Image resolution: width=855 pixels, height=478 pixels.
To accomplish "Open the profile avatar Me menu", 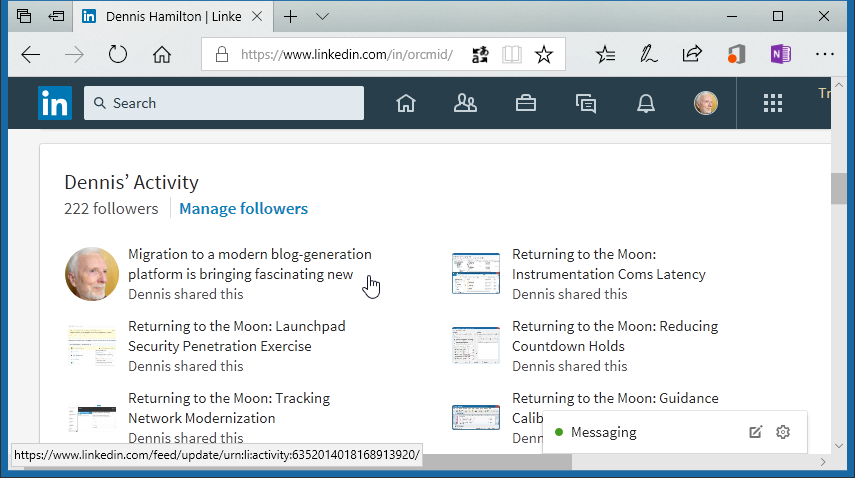I will pos(706,103).
